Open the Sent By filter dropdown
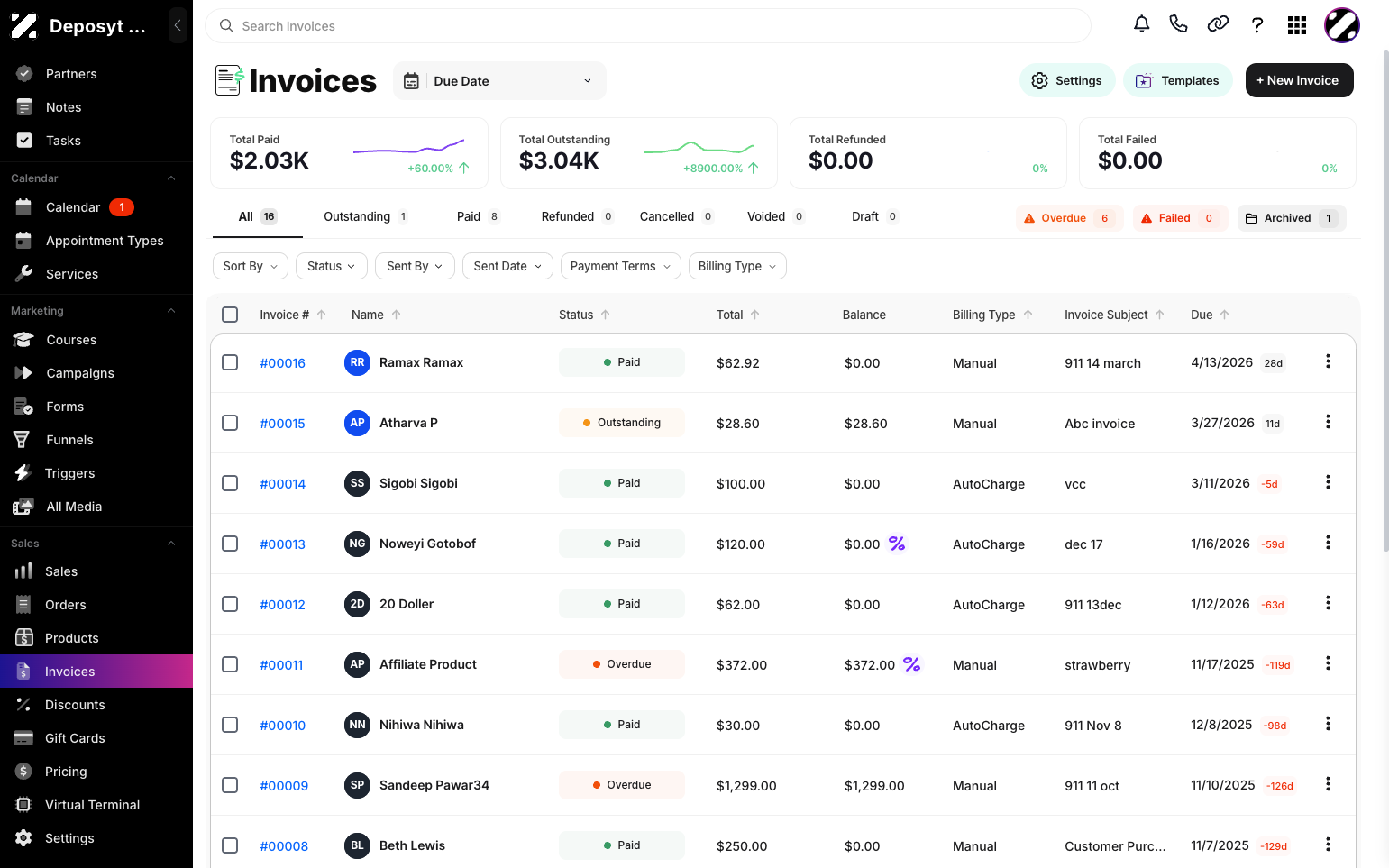The width and height of the screenshot is (1389, 868). tap(415, 266)
